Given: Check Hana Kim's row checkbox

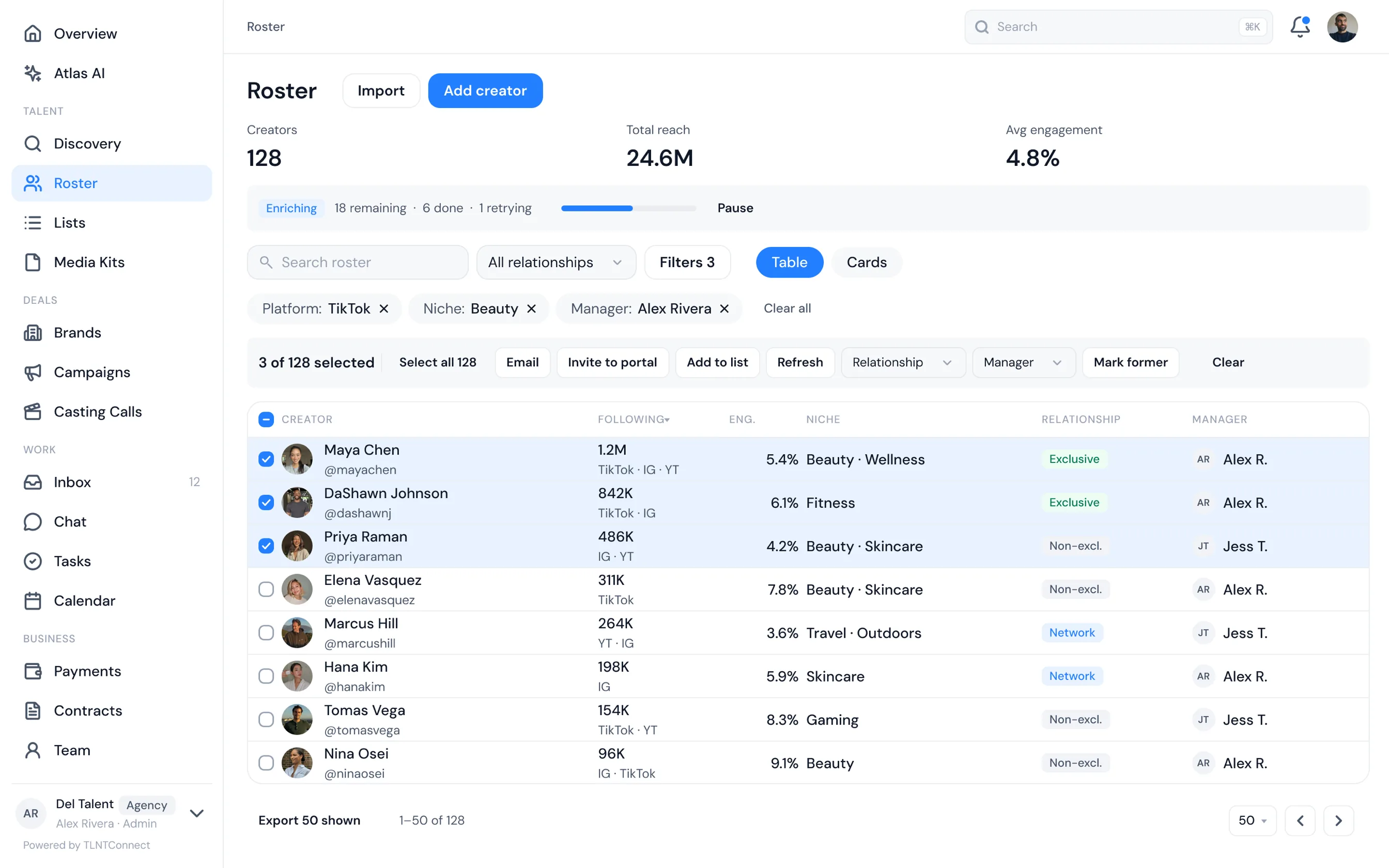Looking at the screenshot, I should point(266,676).
